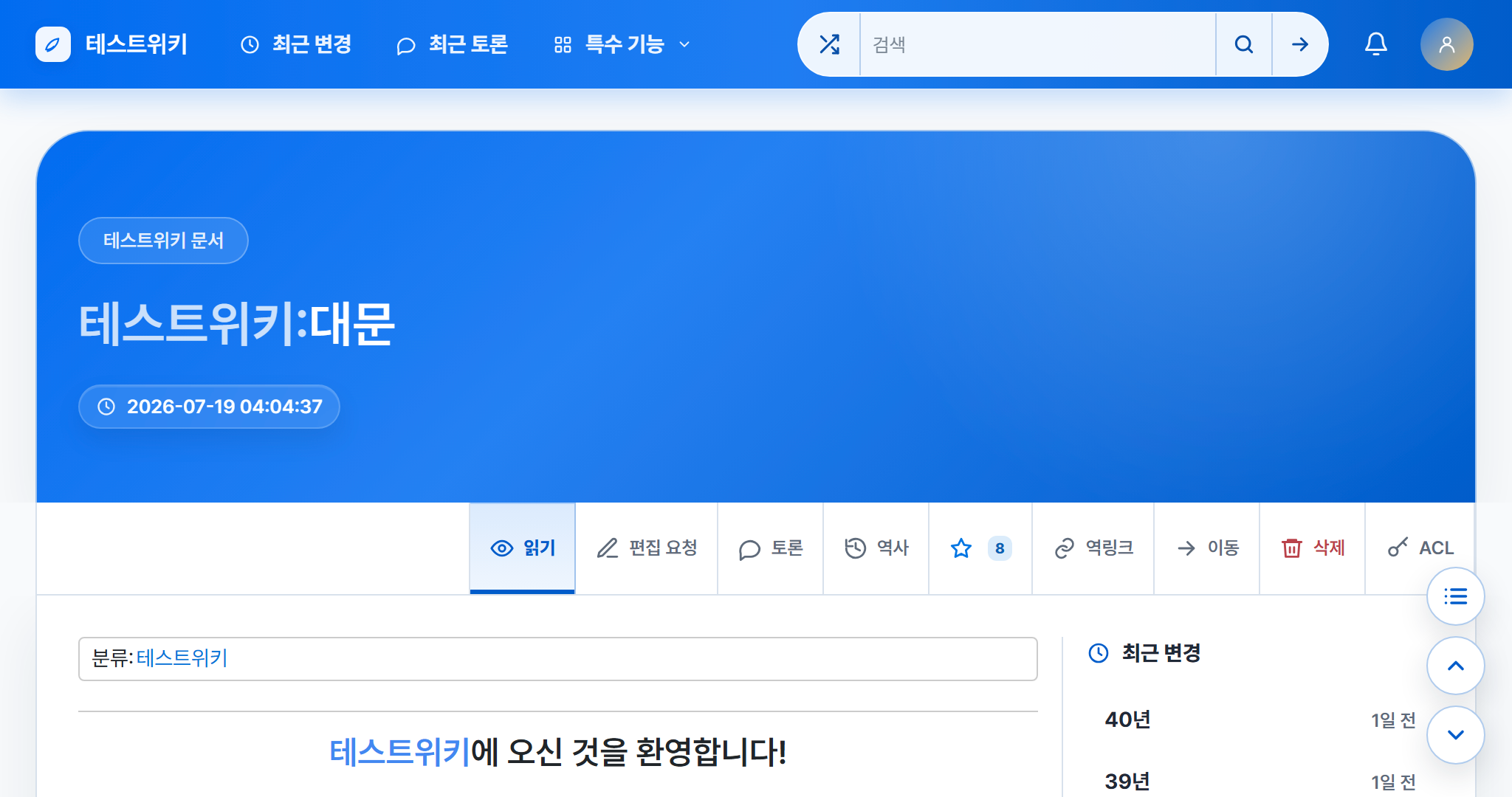
Task: Focus the 검색 search input field
Action: point(1038,44)
